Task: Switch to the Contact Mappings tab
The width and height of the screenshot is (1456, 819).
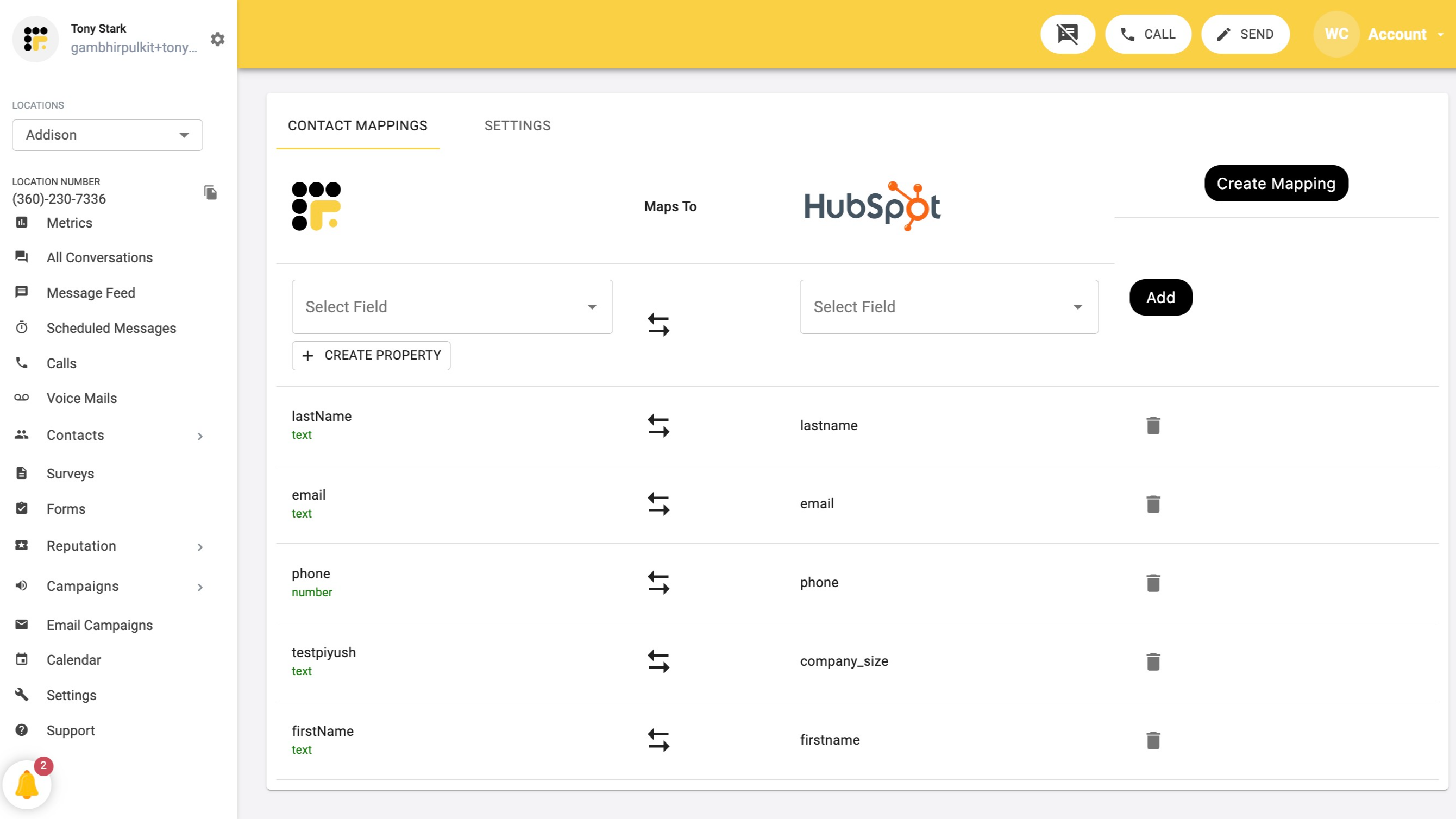Action: pyautogui.click(x=357, y=125)
